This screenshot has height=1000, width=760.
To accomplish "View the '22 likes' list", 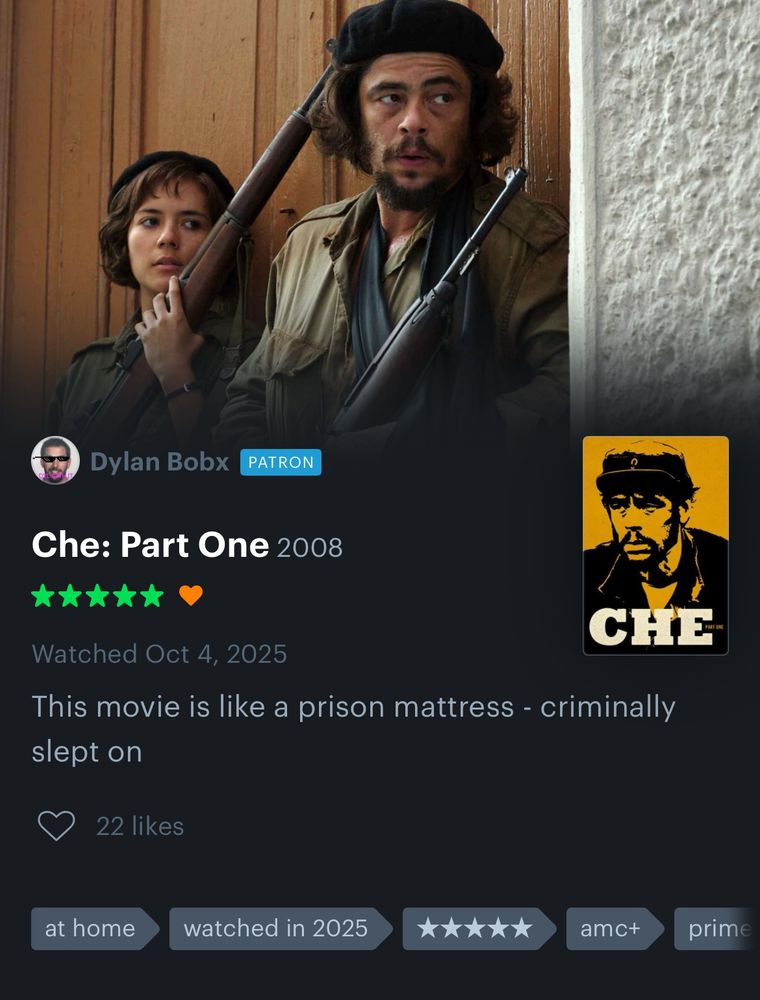I will point(140,827).
